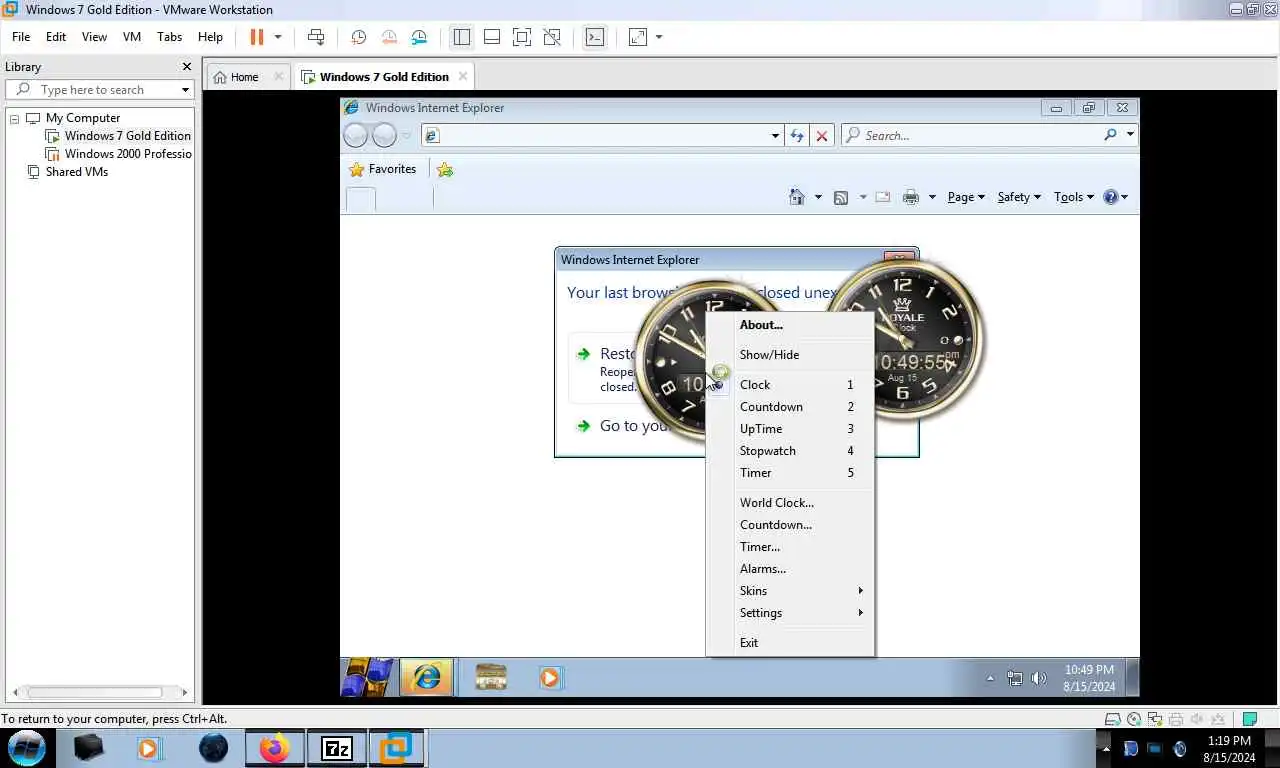Open the IE address bar dropdown arrow
The height and width of the screenshot is (768, 1280).
point(775,135)
